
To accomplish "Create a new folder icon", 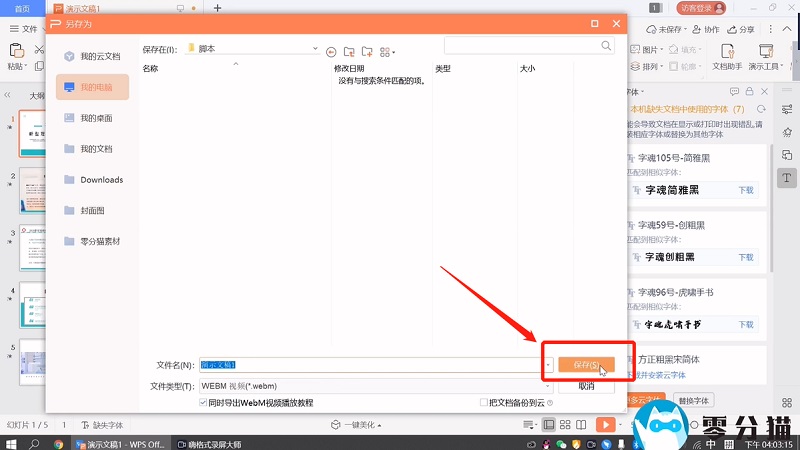I will pyautogui.click(x=367, y=50).
